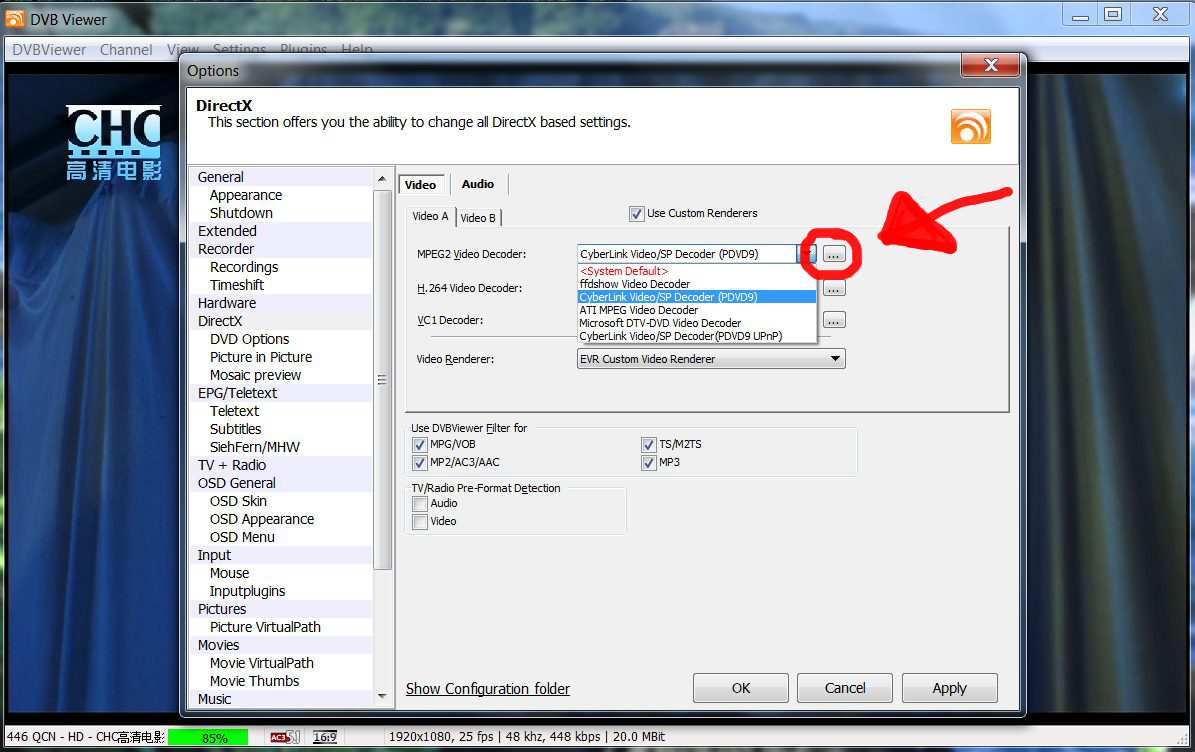Pick Microsoft DTV-DVD Video Decoder option

697,323
